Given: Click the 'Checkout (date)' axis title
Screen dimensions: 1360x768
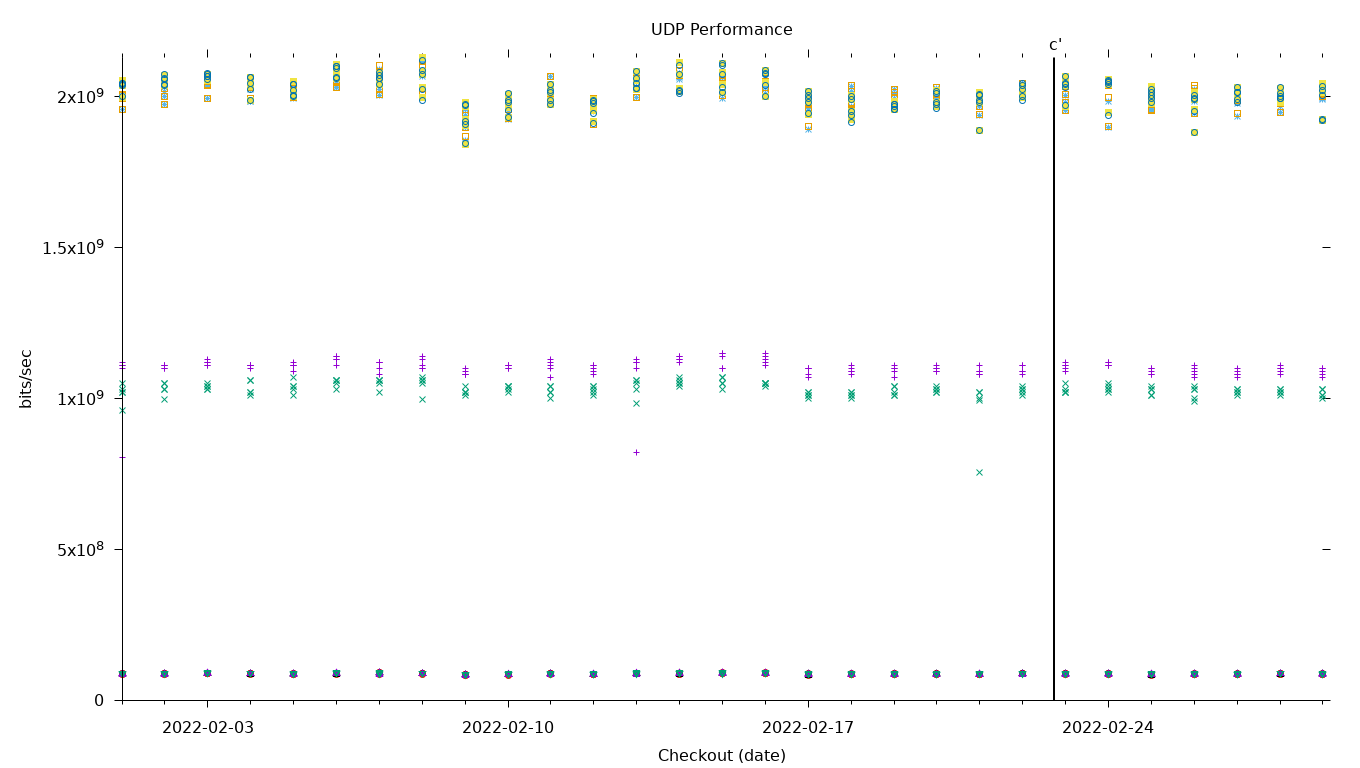Looking at the screenshot, I should coord(721,756).
